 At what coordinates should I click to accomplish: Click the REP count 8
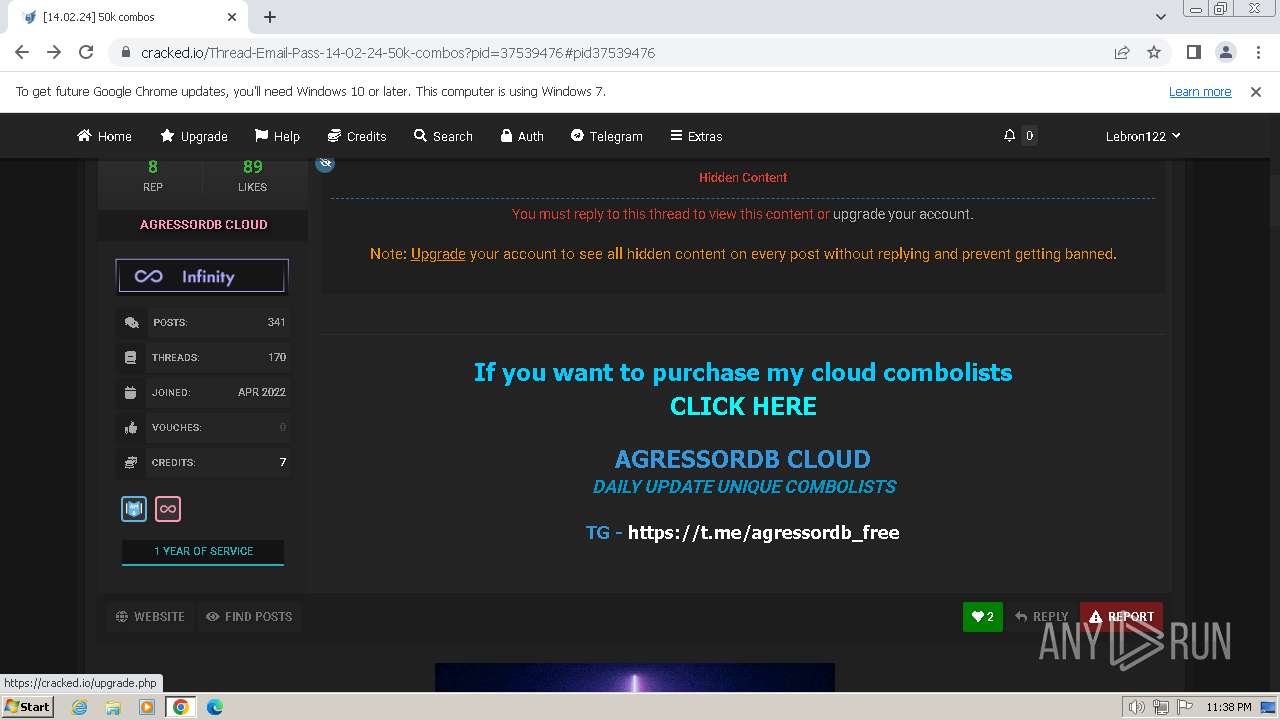pyautogui.click(x=153, y=167)
